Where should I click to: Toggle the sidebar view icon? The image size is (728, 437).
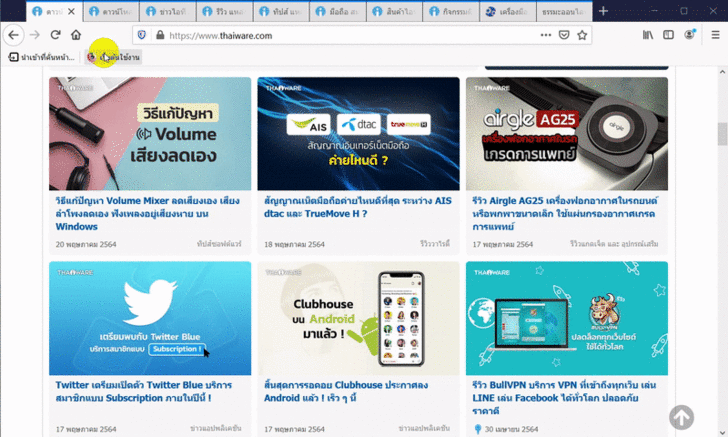668,35
